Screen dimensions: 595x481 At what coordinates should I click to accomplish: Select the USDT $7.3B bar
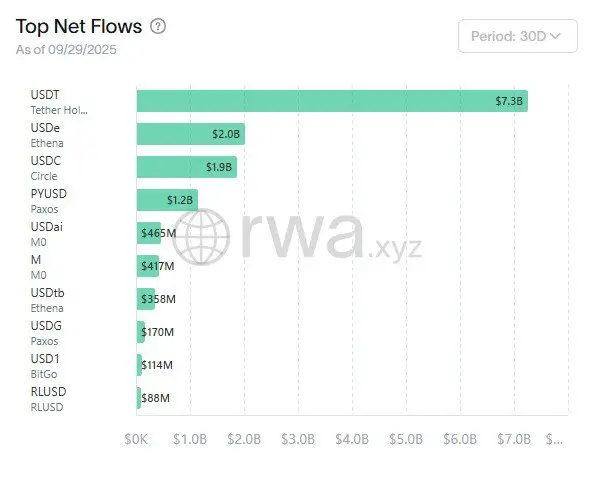332,101
